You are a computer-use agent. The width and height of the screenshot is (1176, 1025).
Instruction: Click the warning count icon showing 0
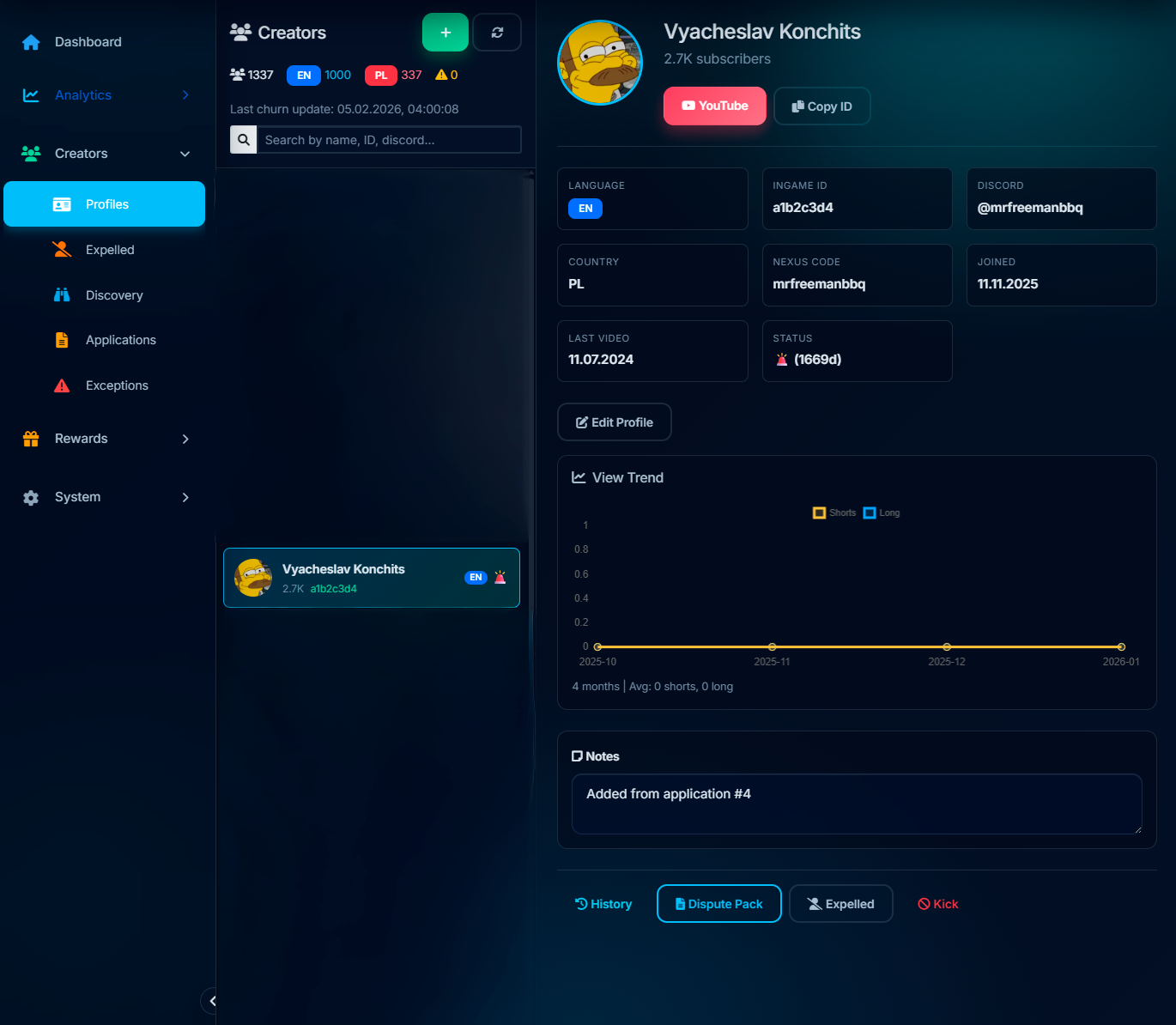click(x=441, y=76)
